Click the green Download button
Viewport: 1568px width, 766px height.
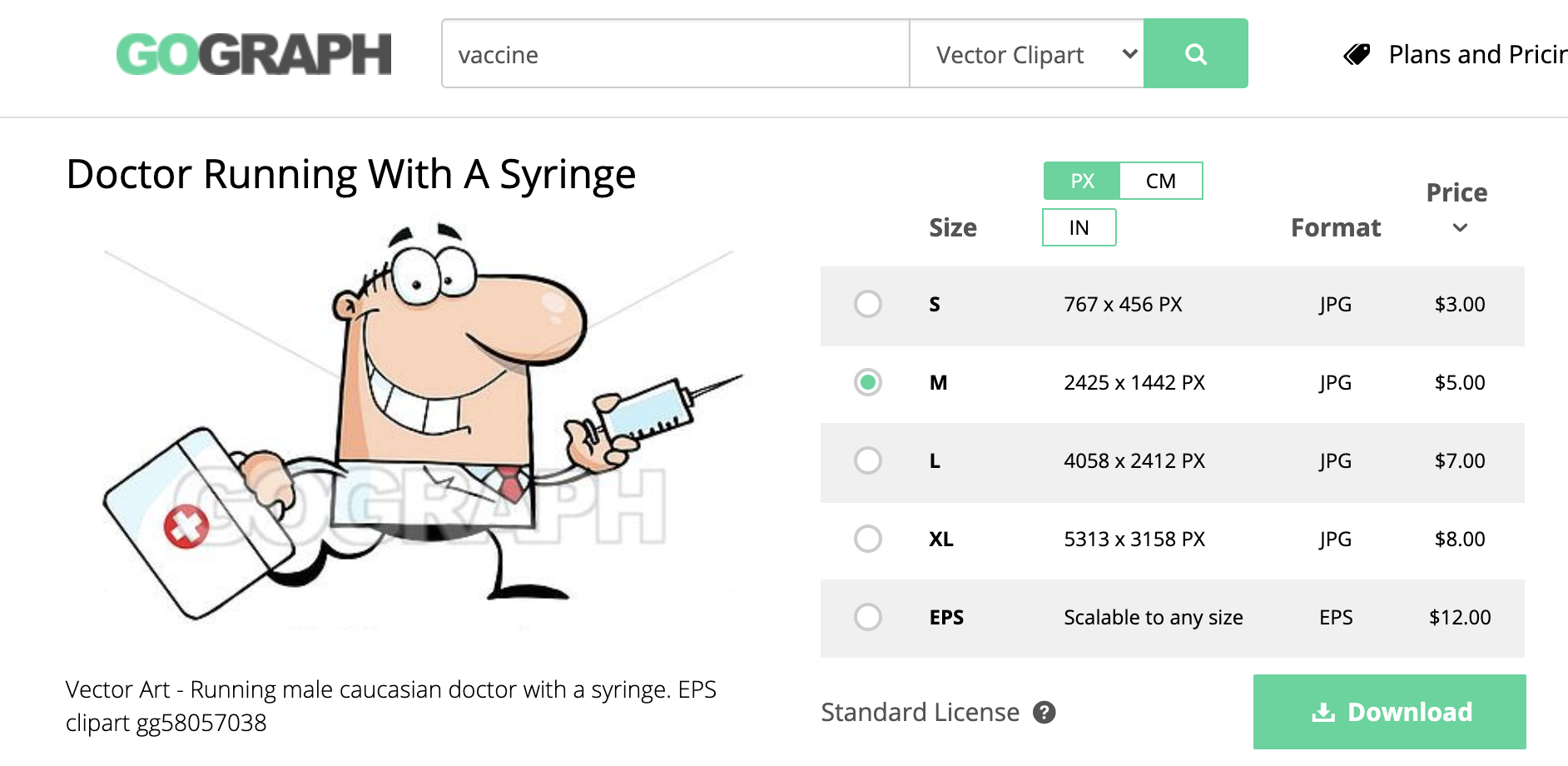tap(1389, 712)
